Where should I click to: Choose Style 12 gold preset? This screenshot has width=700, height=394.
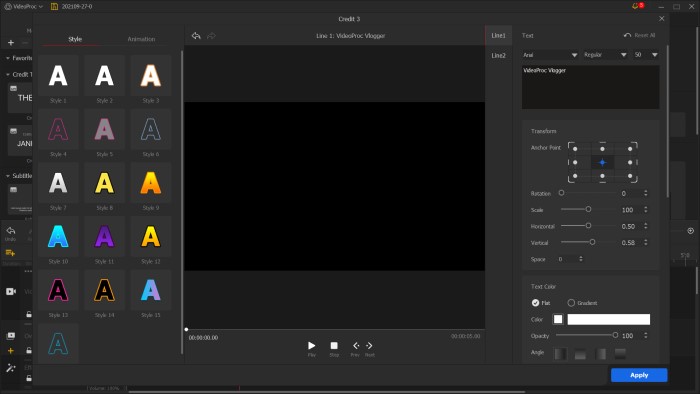(151, 236)
